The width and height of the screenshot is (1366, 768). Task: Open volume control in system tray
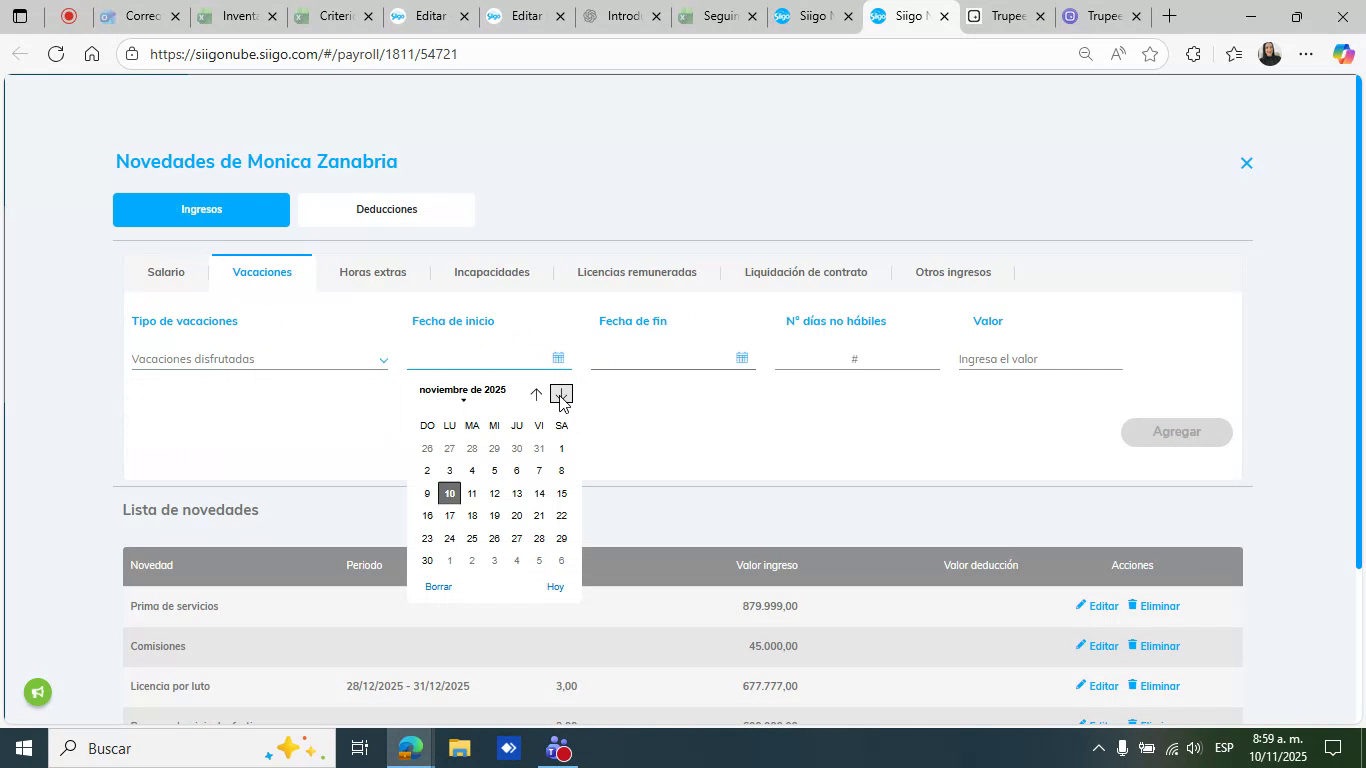(1193, 748)
